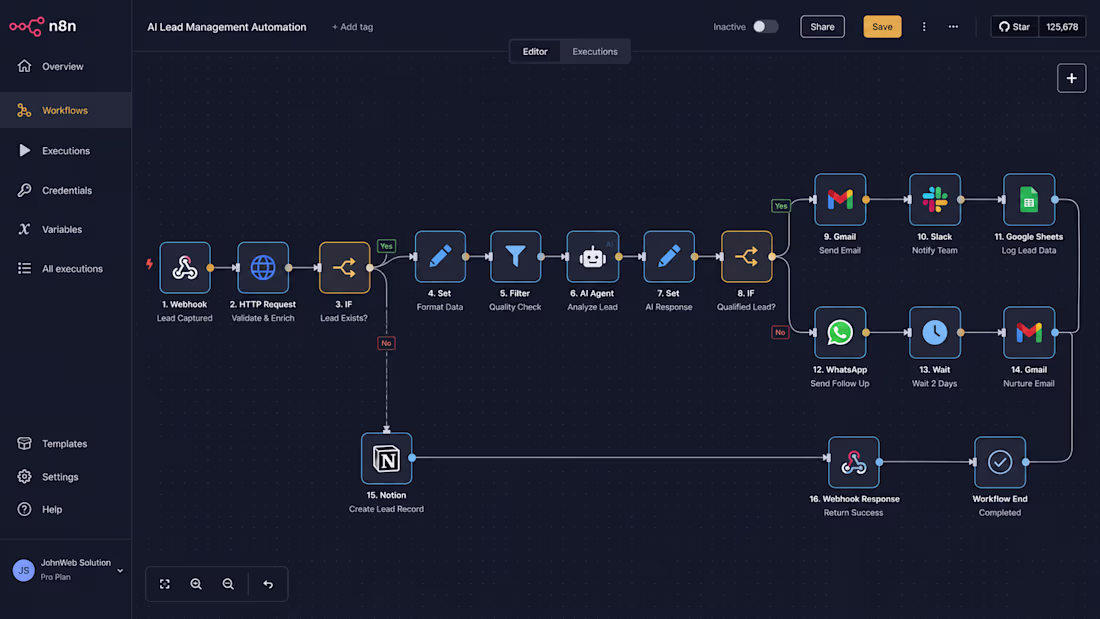
Task: Open Settings in the sidebar
Action: [x=66, y=477]
